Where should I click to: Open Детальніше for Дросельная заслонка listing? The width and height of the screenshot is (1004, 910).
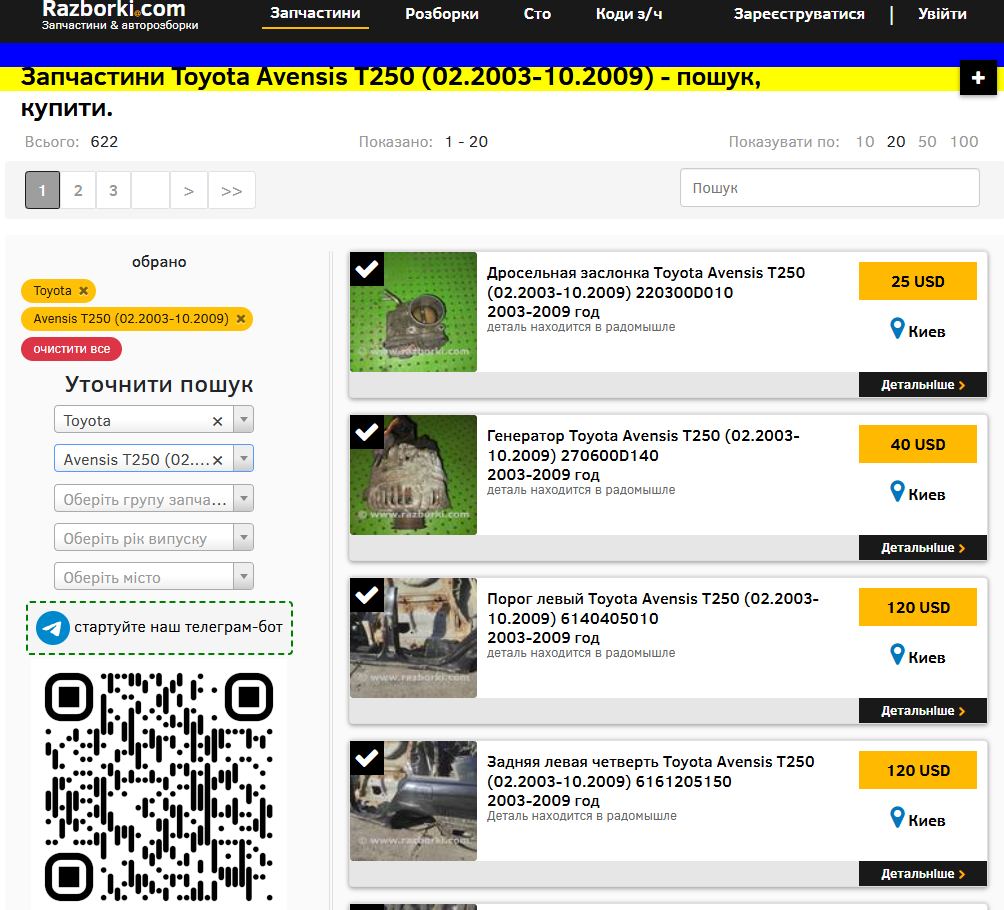(923, 385)
